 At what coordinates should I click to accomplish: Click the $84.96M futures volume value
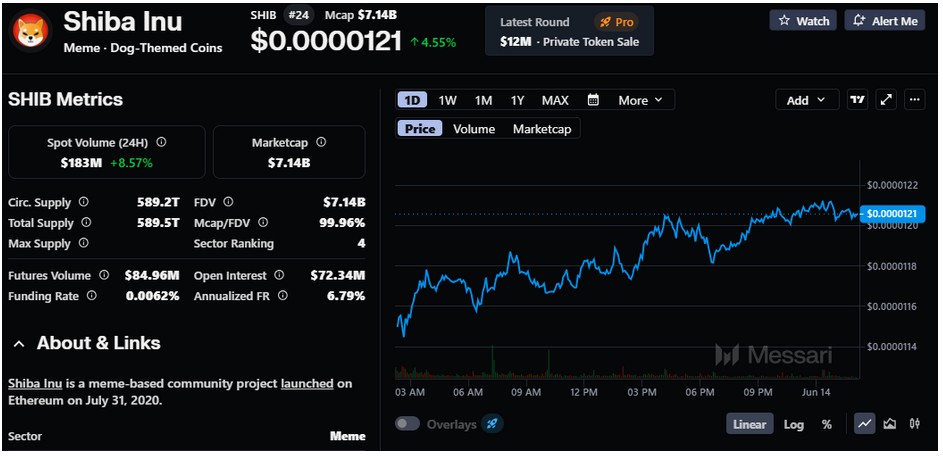152,276
